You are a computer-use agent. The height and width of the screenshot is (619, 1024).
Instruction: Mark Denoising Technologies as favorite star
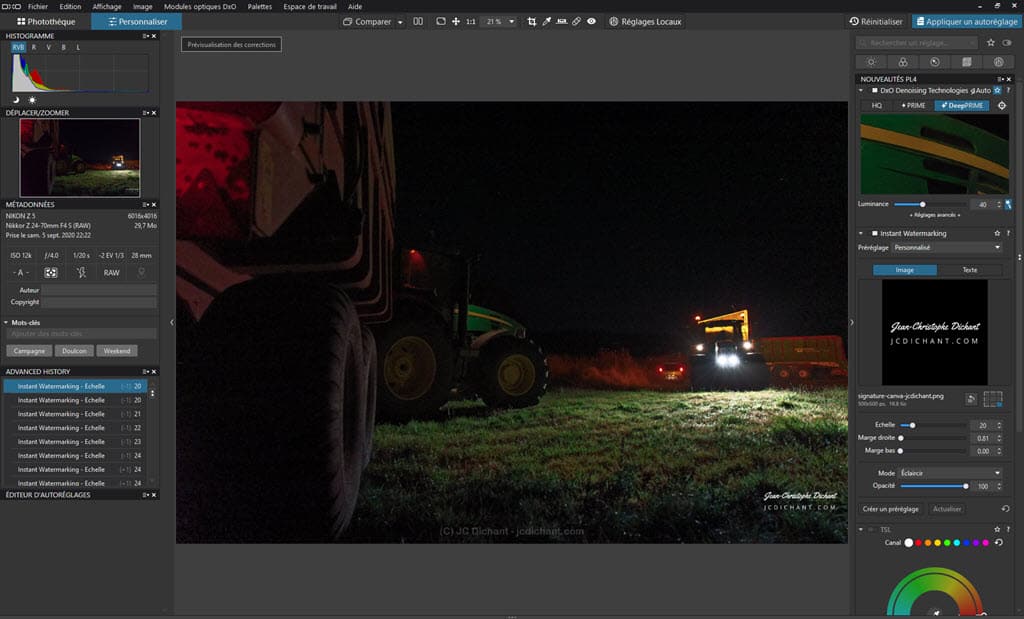pos(997,91)
